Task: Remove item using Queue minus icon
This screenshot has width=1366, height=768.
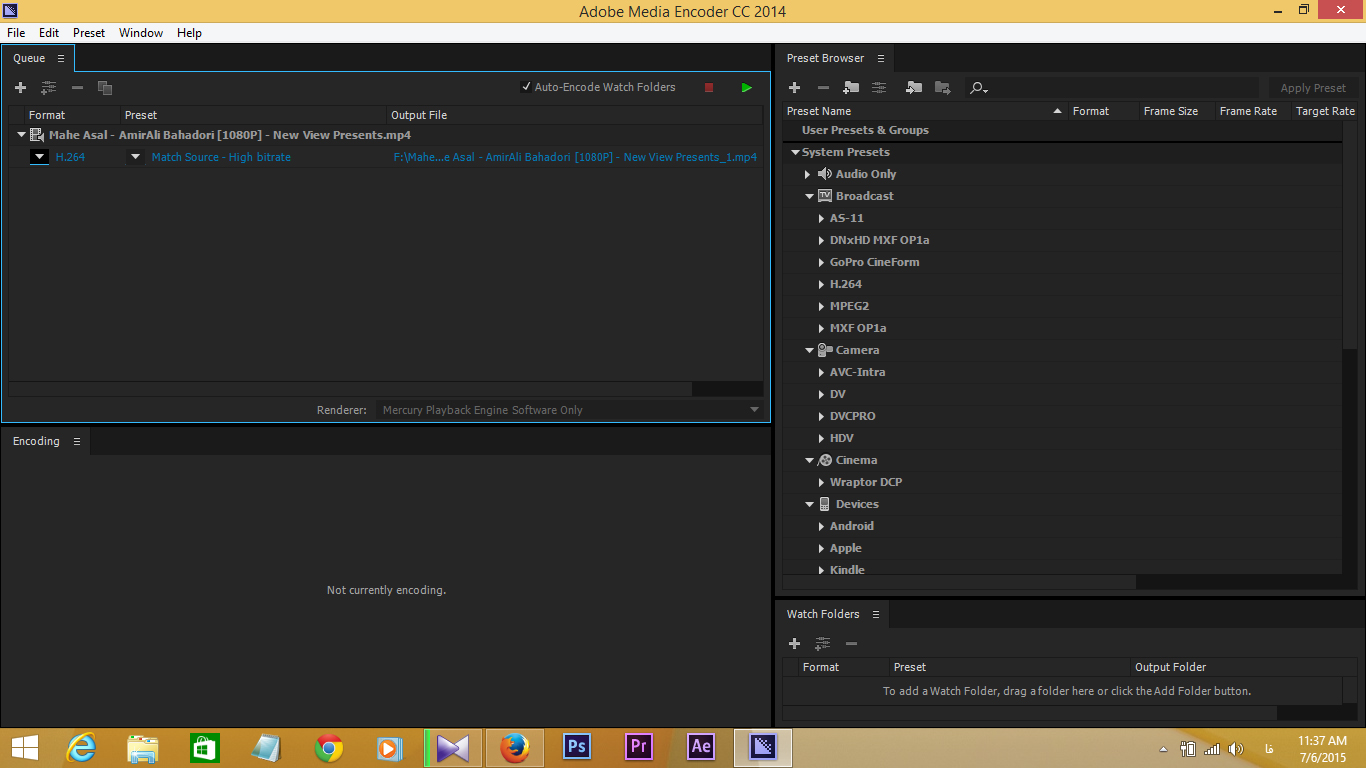Action: [77, 88]
